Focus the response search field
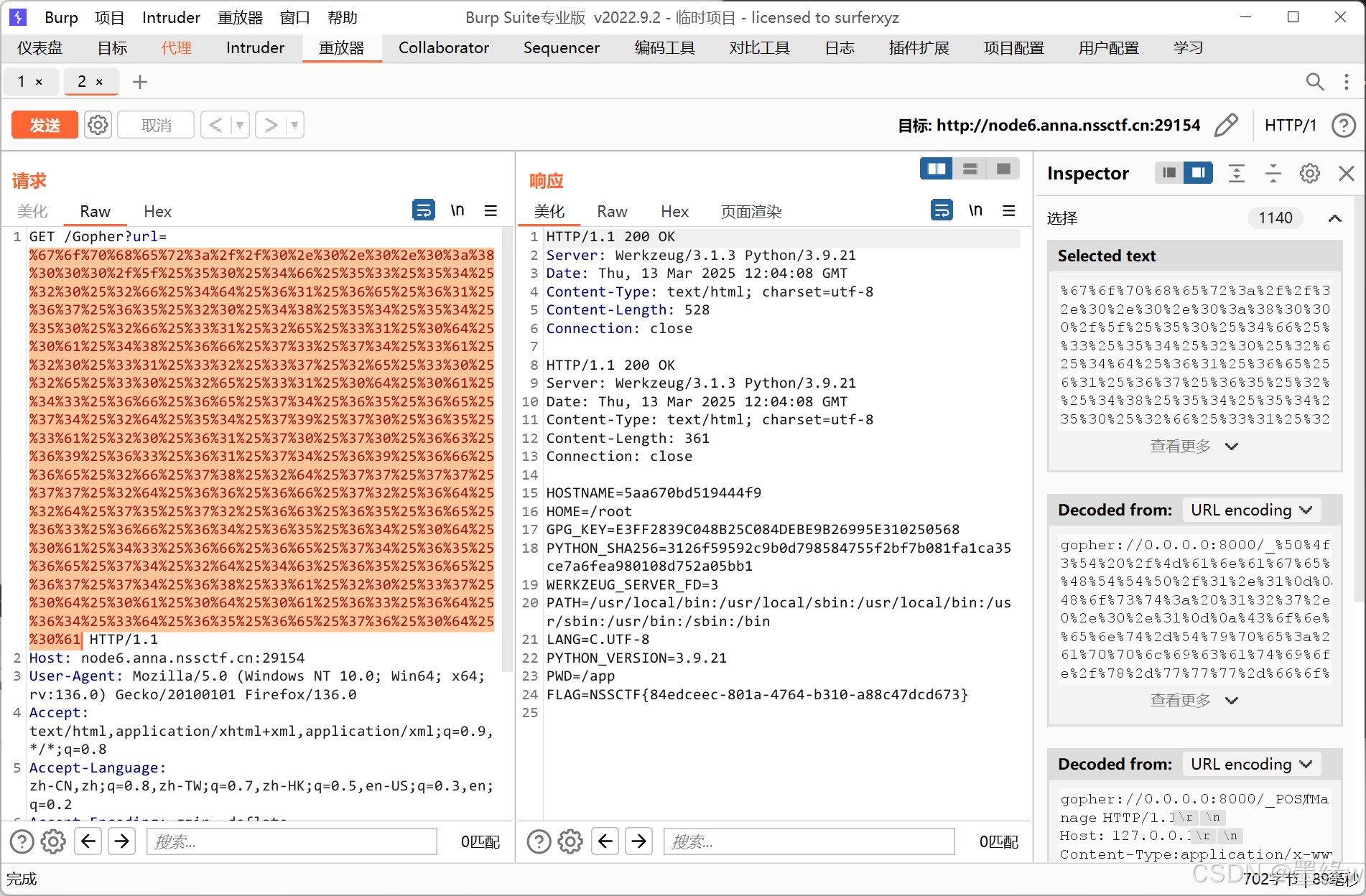Screen dimensions: 1366x896 coord(809,841)
